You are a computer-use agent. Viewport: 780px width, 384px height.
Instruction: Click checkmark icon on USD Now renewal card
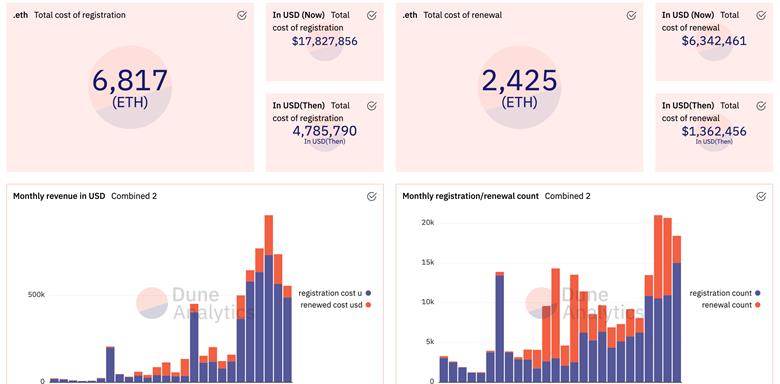(x=761, y=15)
